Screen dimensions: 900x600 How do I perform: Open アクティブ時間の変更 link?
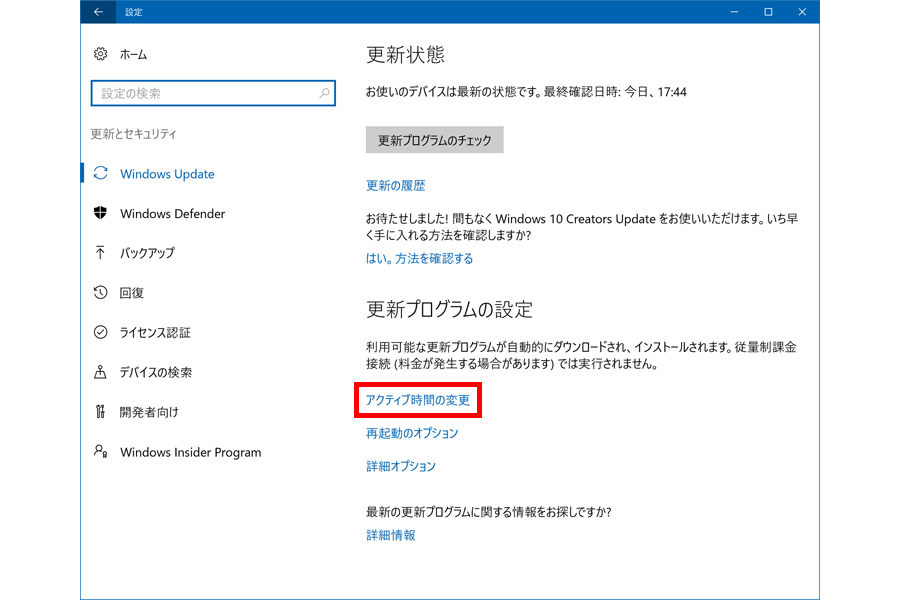tap(418, 400)
